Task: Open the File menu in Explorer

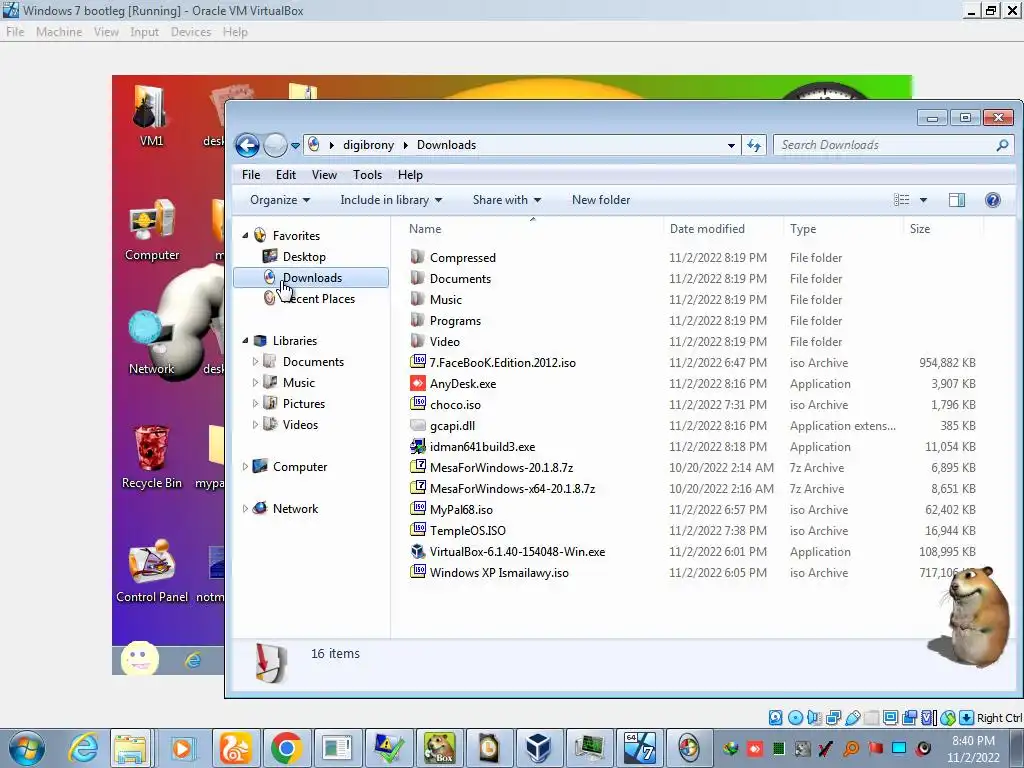Action: (251, 175)
